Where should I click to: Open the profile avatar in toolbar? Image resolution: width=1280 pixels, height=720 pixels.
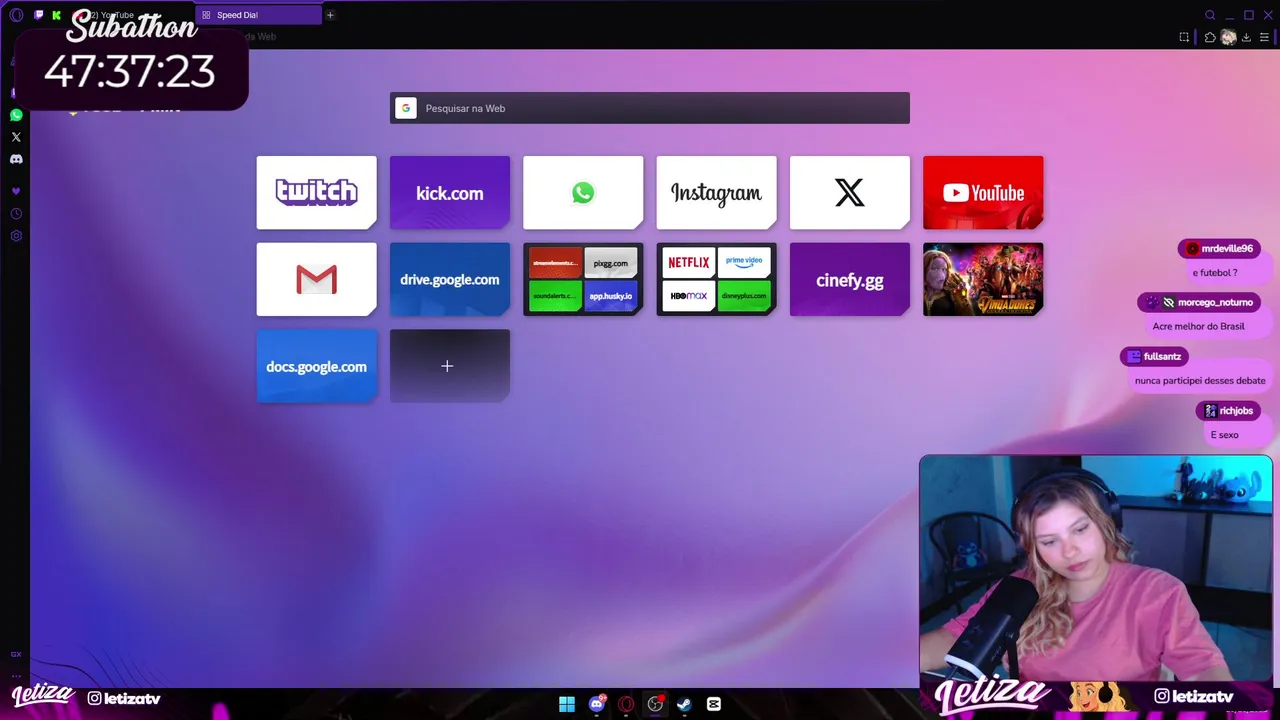tap(1228, 37)
